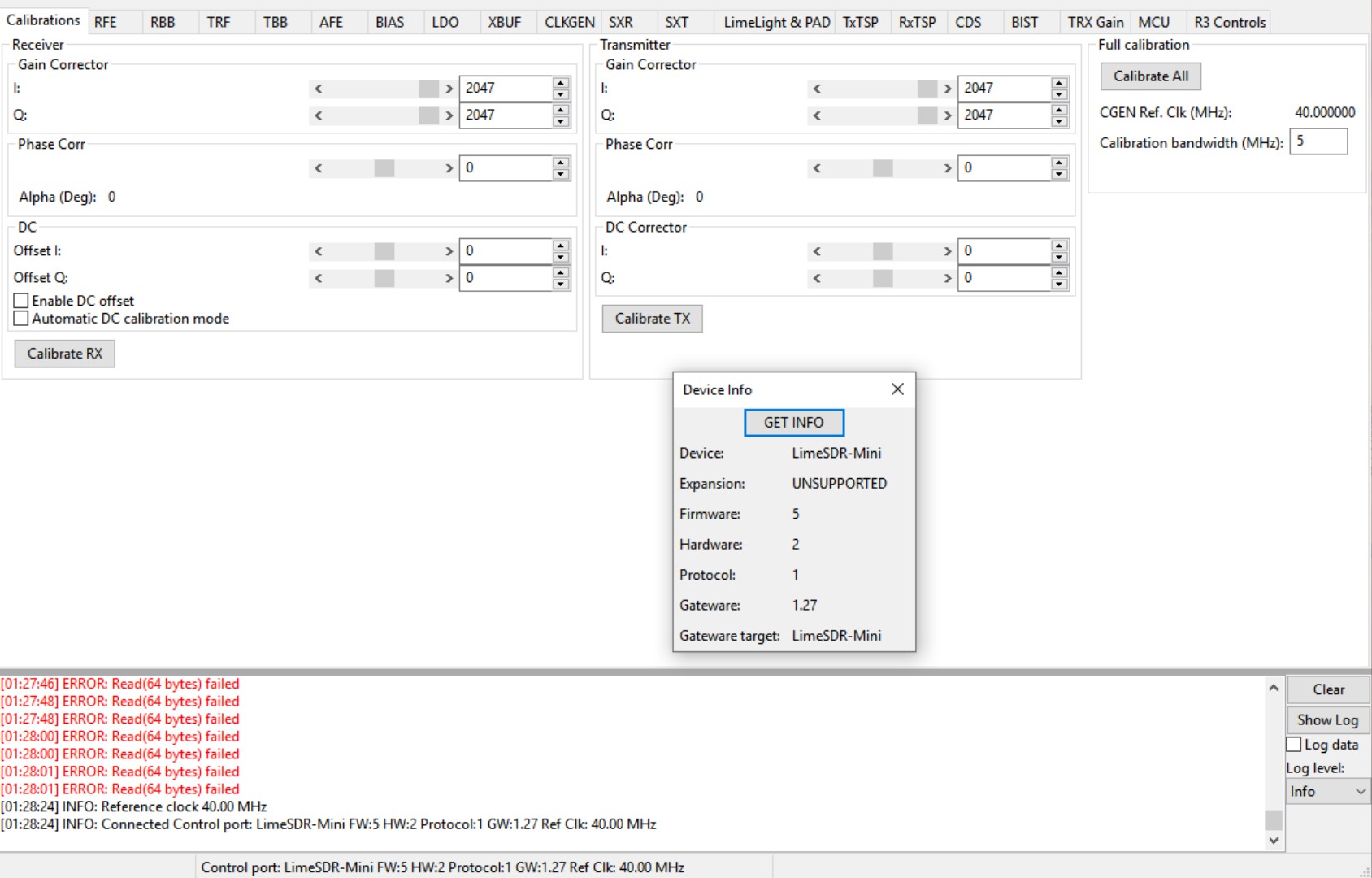Increment Transmitter DC Corrector Q spinner up
Viewport: 1372px width, 878px height.
(x=1059, y=272)
